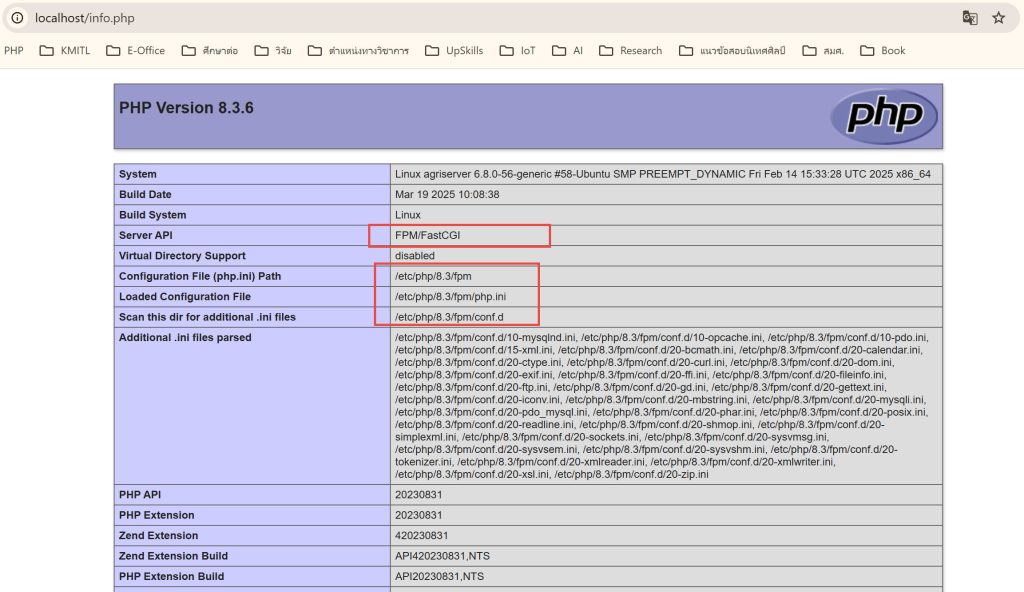Click the System row label
The height and width of the screenshot is (592, 1024).
pyautogui.click(x=138, y=174)
